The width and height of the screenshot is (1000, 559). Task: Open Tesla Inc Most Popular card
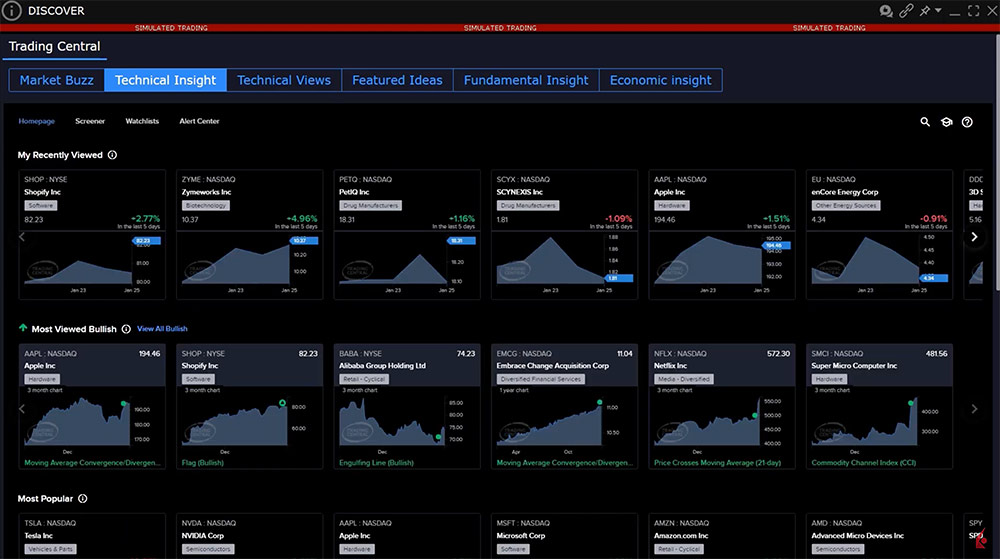pos(92,536)
